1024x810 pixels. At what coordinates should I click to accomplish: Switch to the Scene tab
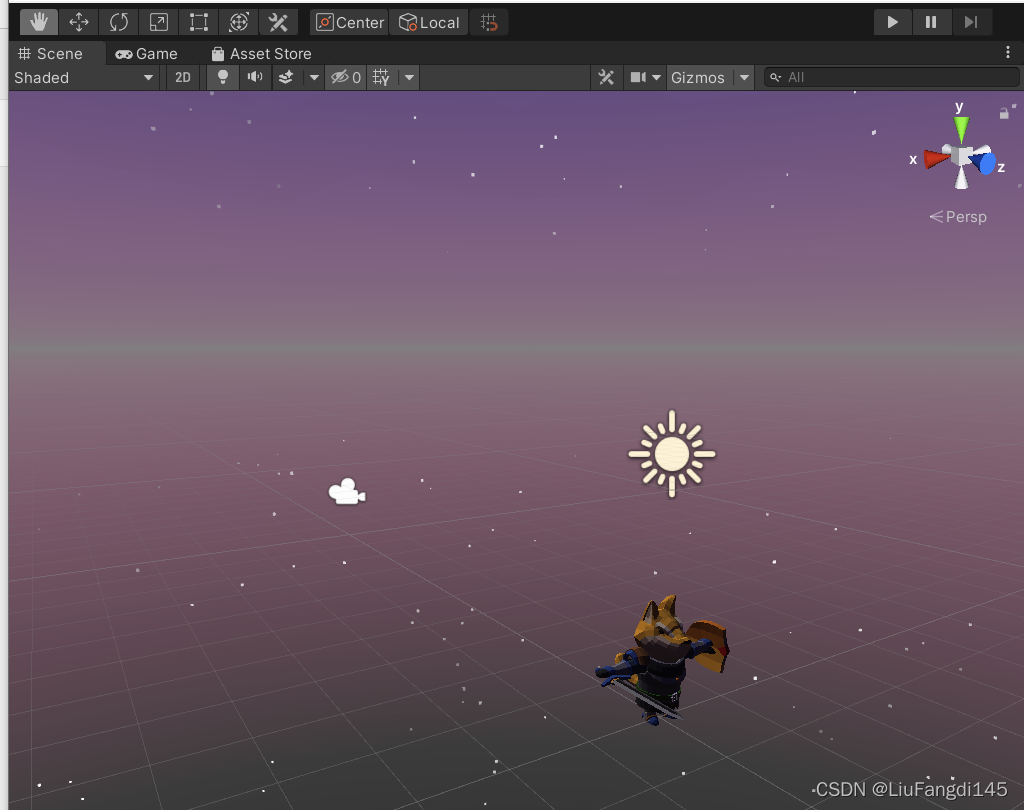[51, 54]
